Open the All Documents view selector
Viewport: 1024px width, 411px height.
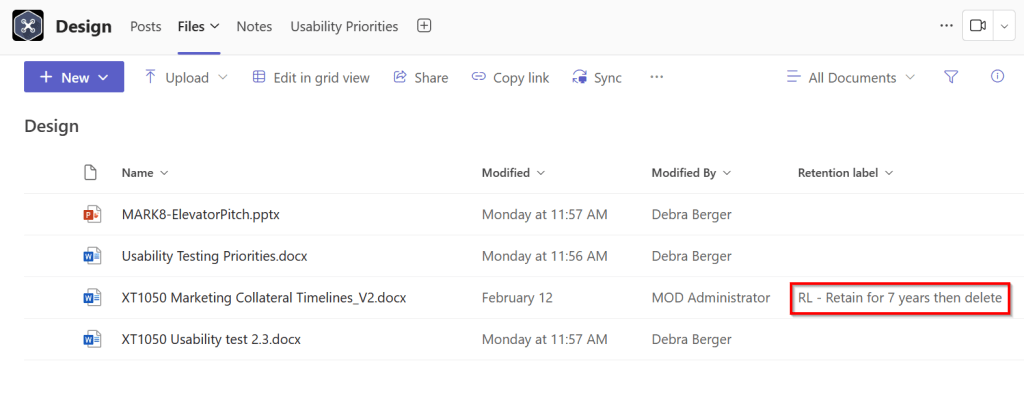pyautogui.click(x=852, y=77)
